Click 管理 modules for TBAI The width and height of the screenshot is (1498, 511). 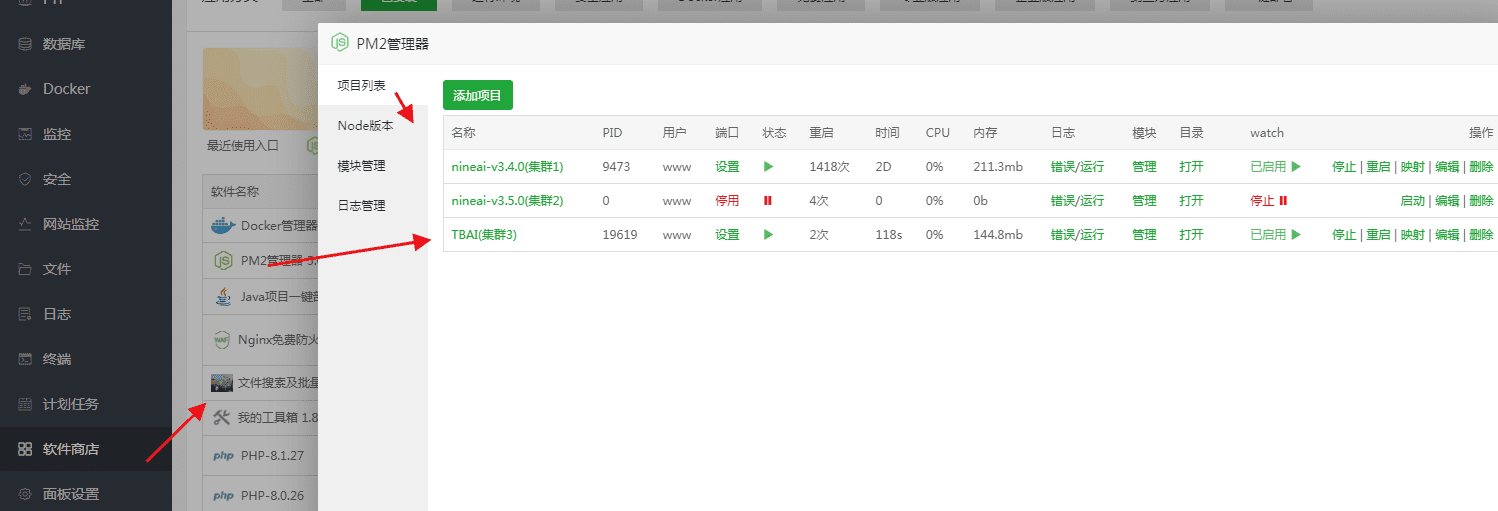pos(1144,235)
